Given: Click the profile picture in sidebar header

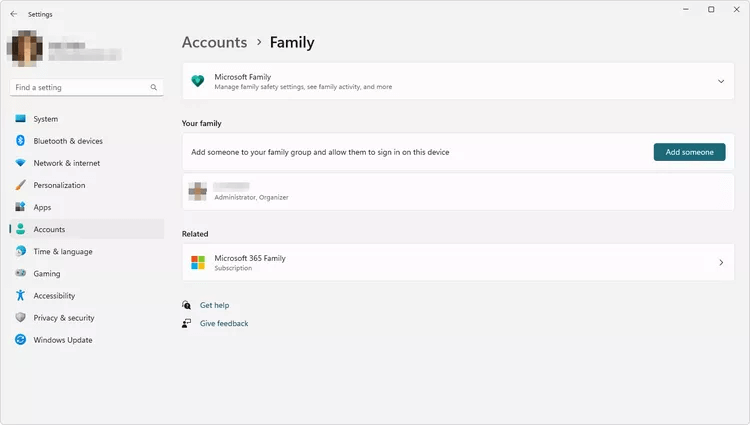Looking at the screenshot, I should (24, 48).
